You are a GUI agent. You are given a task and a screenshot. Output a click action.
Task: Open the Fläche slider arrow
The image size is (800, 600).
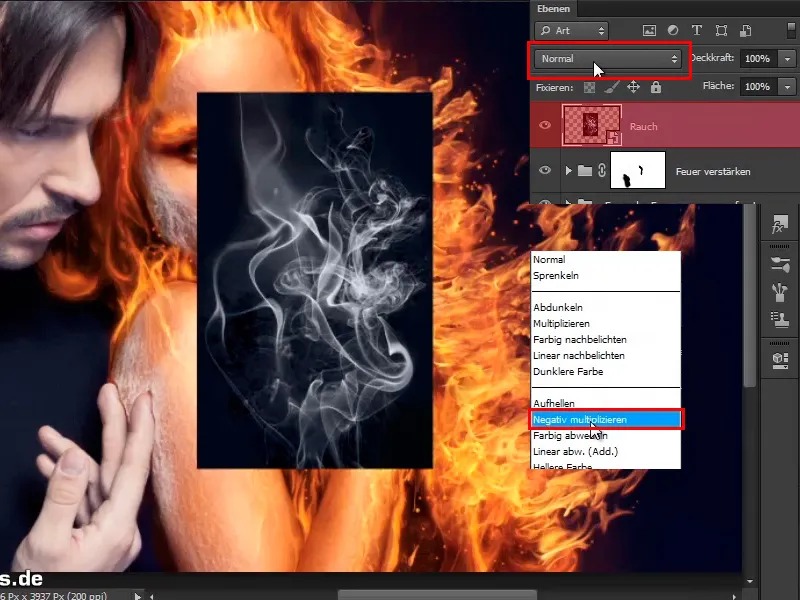click(787, 87)
